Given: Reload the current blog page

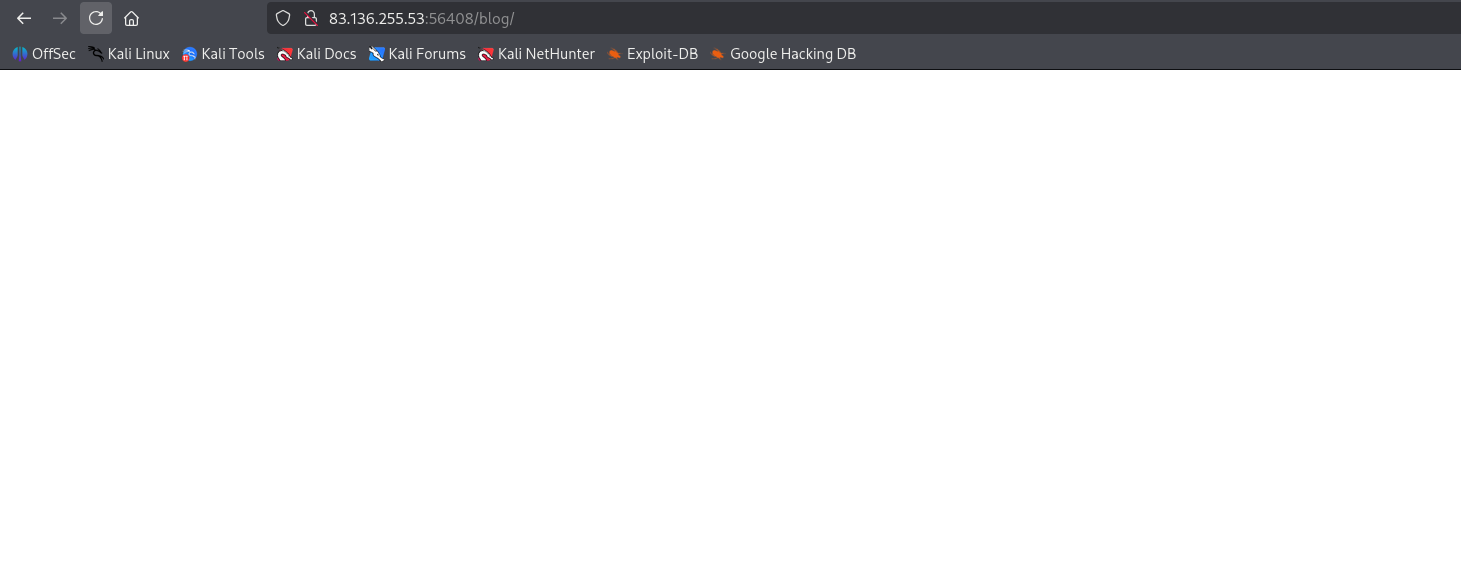Looking at the screenshot, I should (96, 18).
